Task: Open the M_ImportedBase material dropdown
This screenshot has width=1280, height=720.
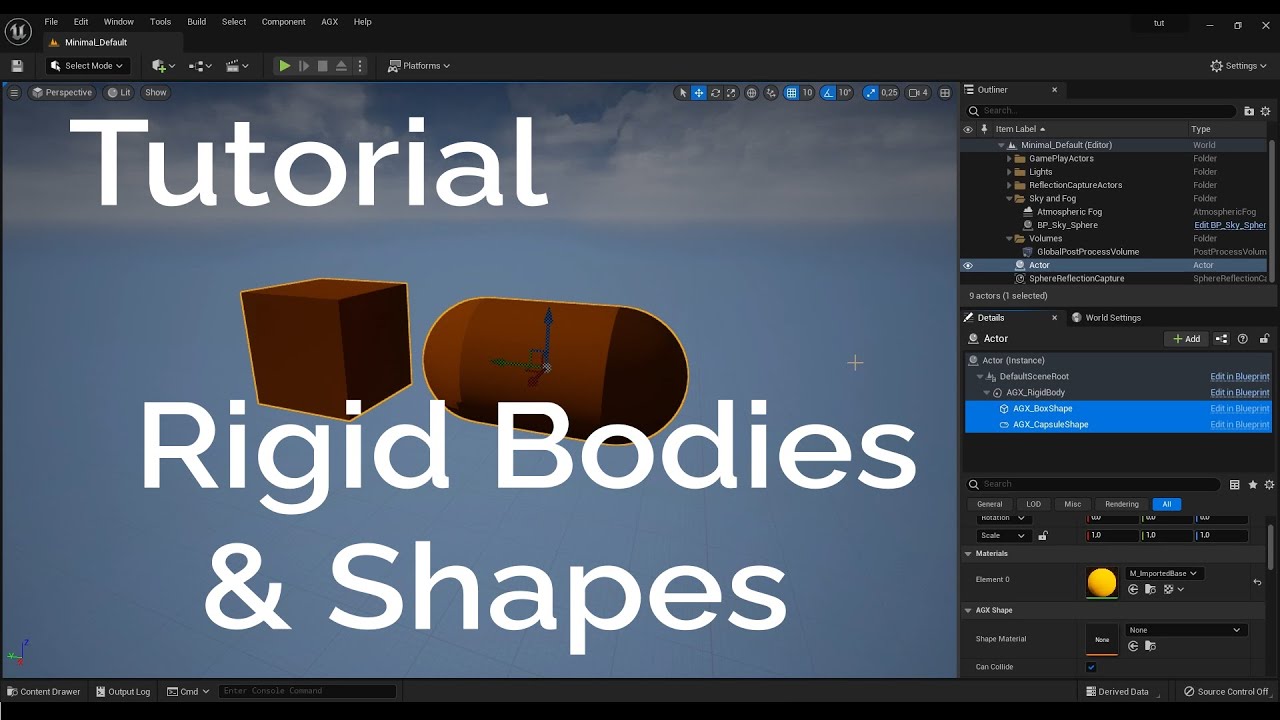Action: pos(1164,574)
